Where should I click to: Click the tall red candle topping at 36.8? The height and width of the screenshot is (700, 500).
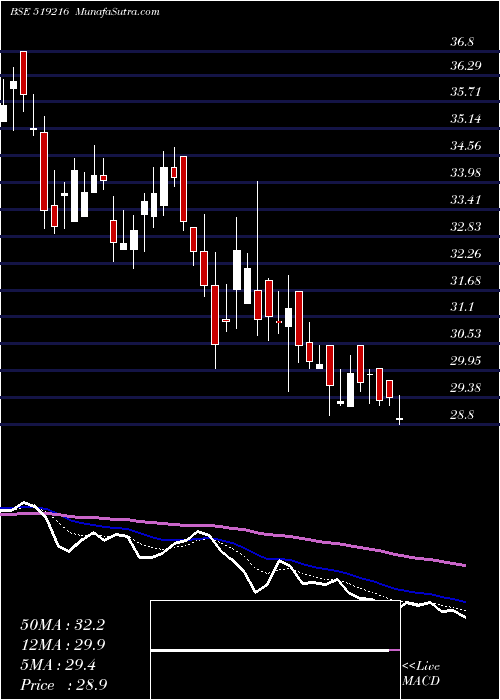point(23,73)
